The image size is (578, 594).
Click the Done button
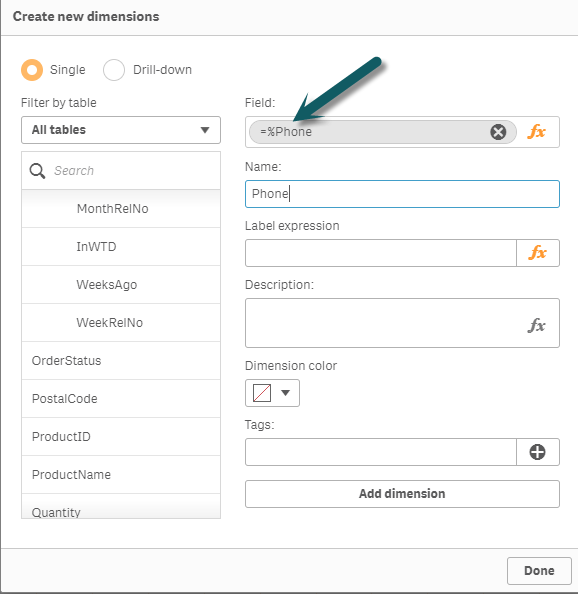click(539, 571)
